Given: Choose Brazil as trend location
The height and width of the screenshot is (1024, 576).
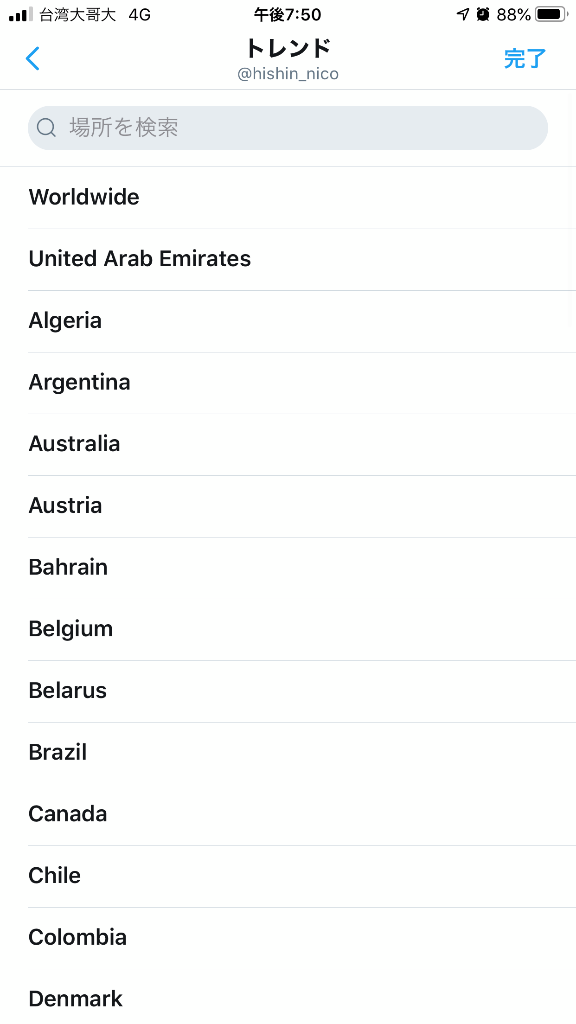Looking at the screenshot, I should click(x=288, y=753).
